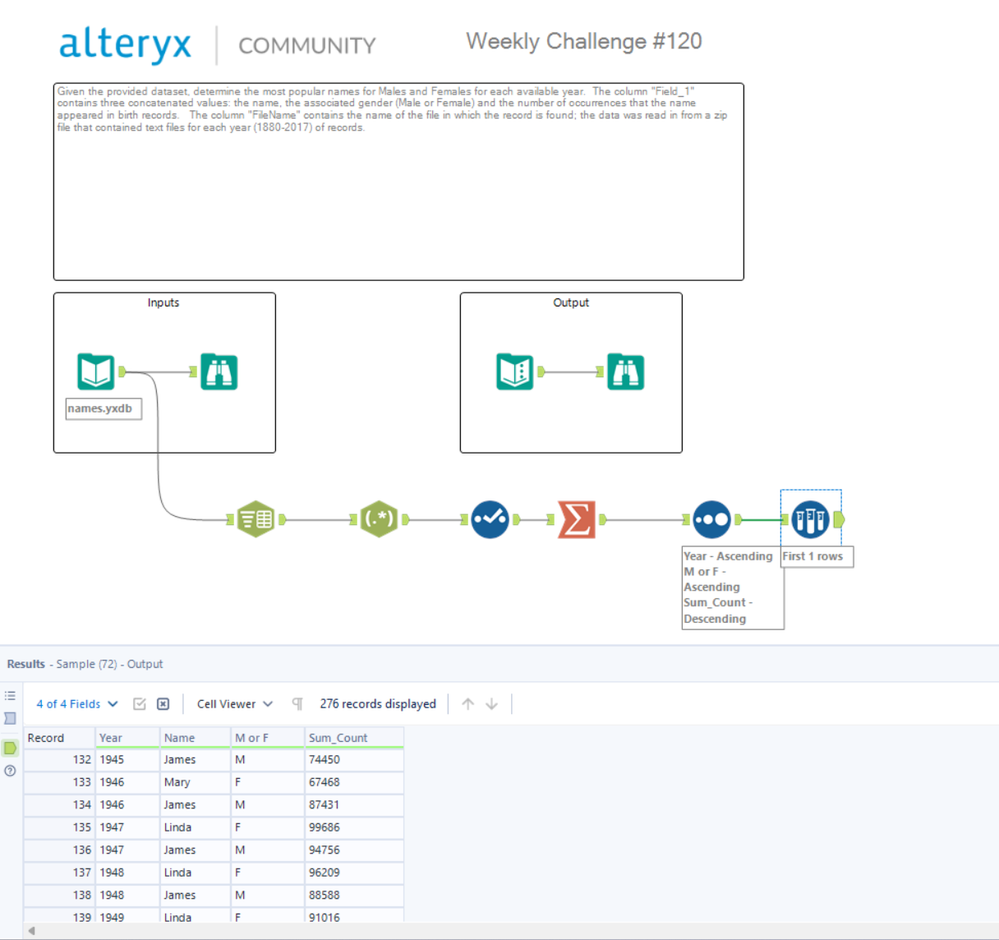Select cell with Sum_Count 67468
The height and width of the screenshot is (940, 999).
coord(354,782)
